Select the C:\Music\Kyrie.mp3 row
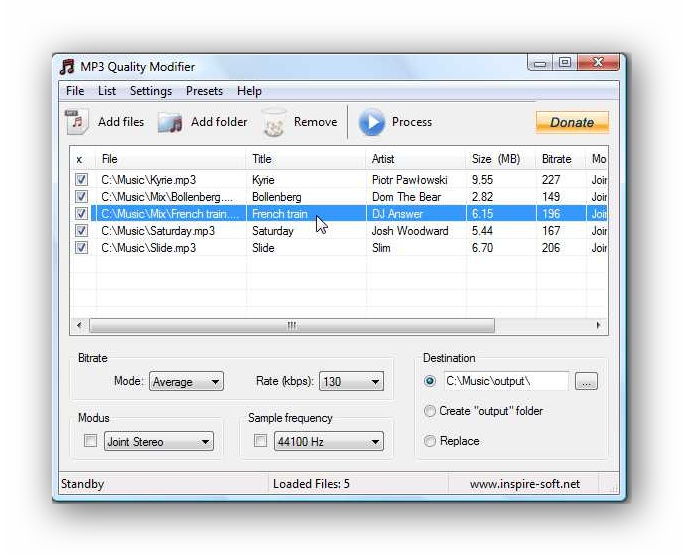Image resolution: width=684 pixels, height=556 pixels. (x=339, y=180)
